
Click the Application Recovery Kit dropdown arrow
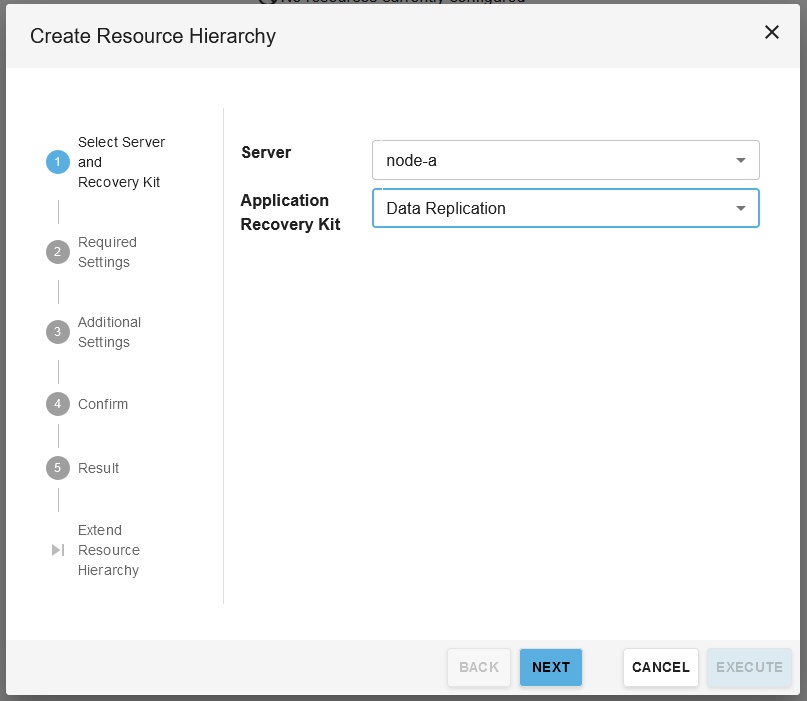coord(741,208)
